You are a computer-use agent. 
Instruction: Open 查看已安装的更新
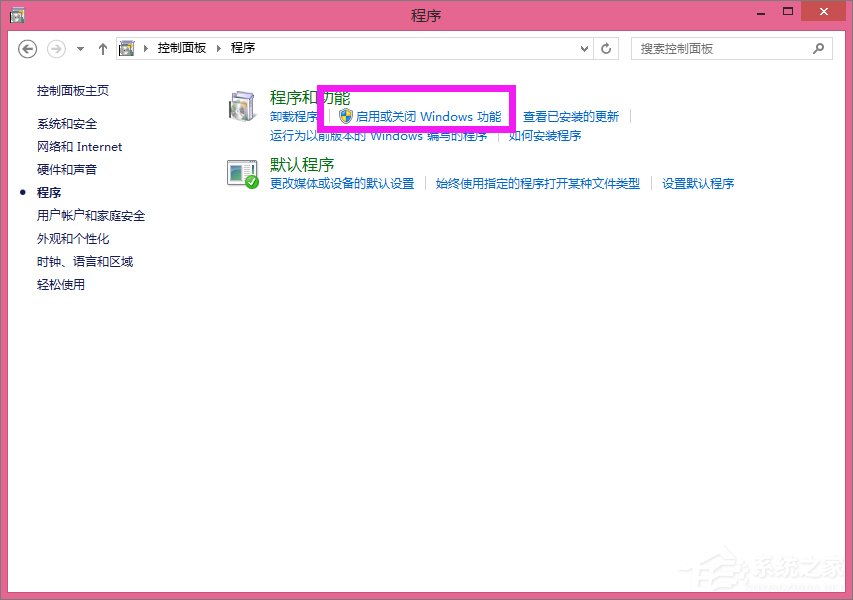571,116
